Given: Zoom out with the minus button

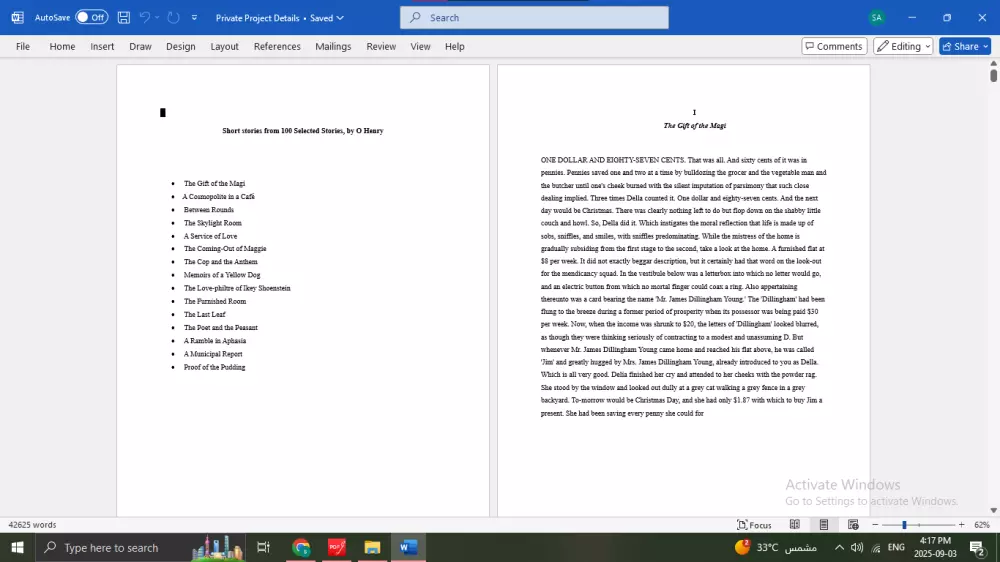Looking at the screenshot, I should (875, 524).
